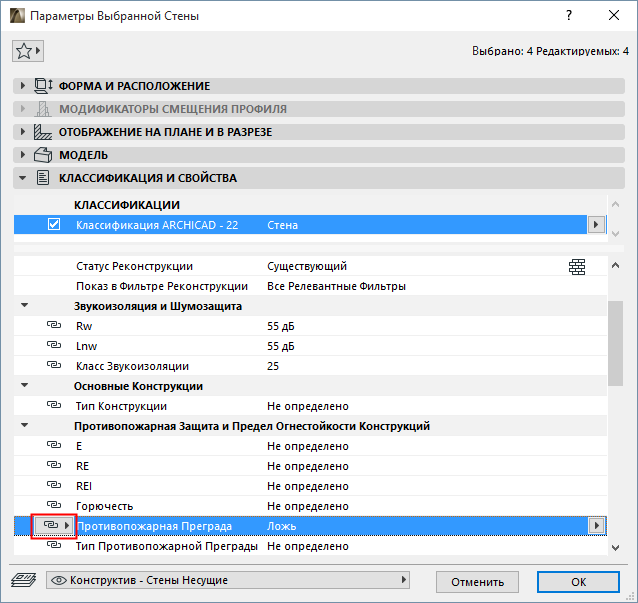Click the layers icon at bottom left
638x603 pixels.
(24, 580)
